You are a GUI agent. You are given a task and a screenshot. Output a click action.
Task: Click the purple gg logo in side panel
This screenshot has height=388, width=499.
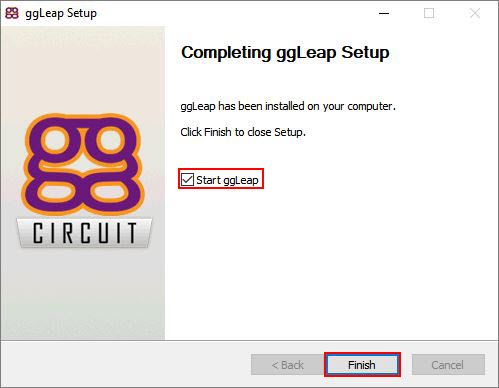point(83,164)
